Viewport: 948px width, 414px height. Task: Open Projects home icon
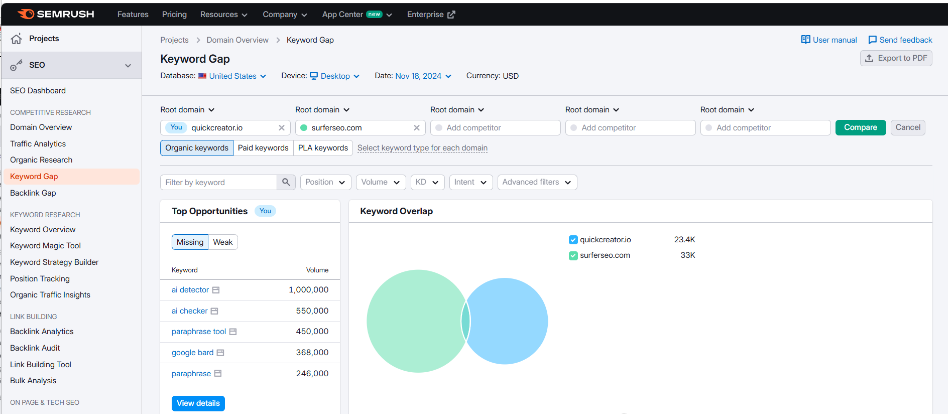[16, 39]
